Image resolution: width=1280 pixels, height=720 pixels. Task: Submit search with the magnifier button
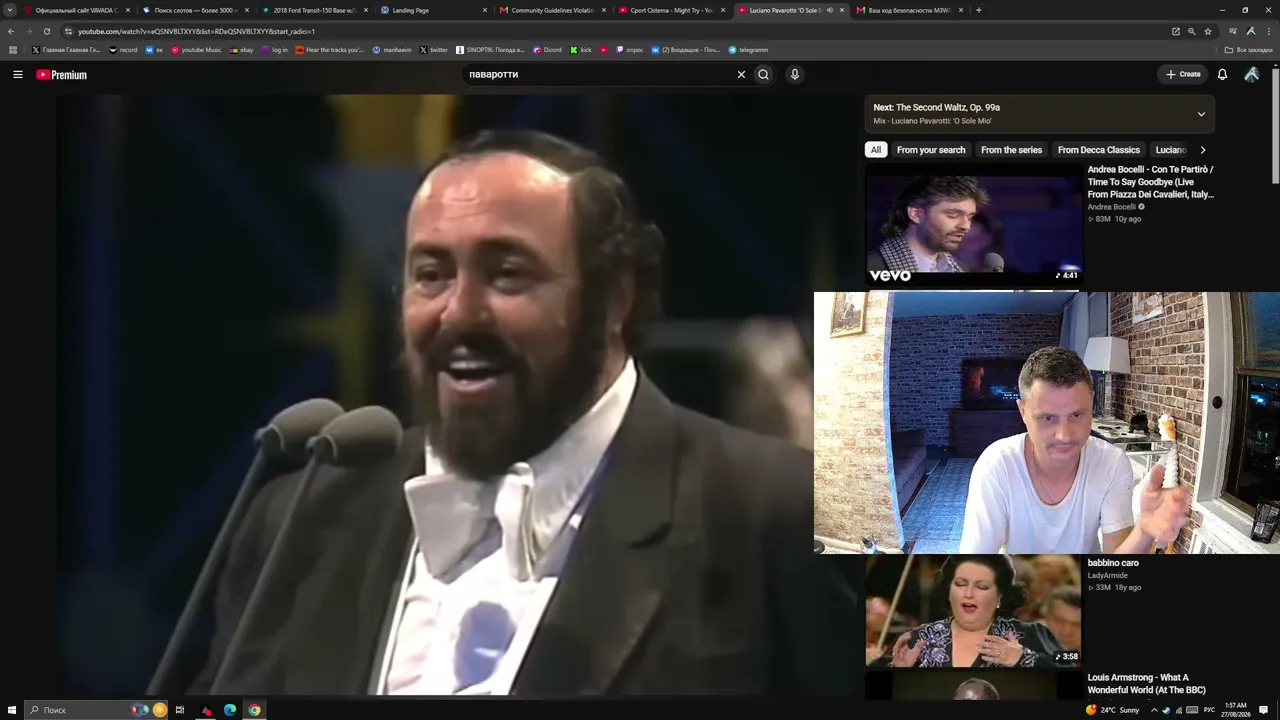(764, 74)
